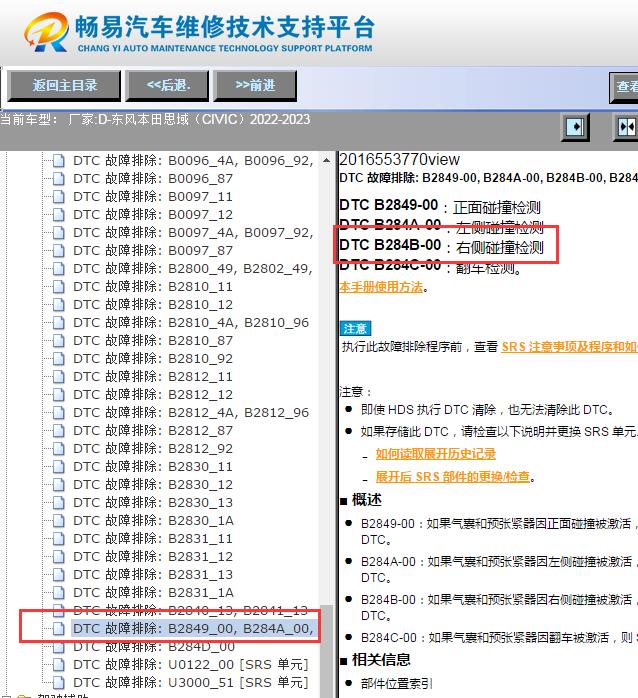Select DTC 故障排除 B0097_11 entry
The image size is (638, 698).
click(x=153, y=196)
